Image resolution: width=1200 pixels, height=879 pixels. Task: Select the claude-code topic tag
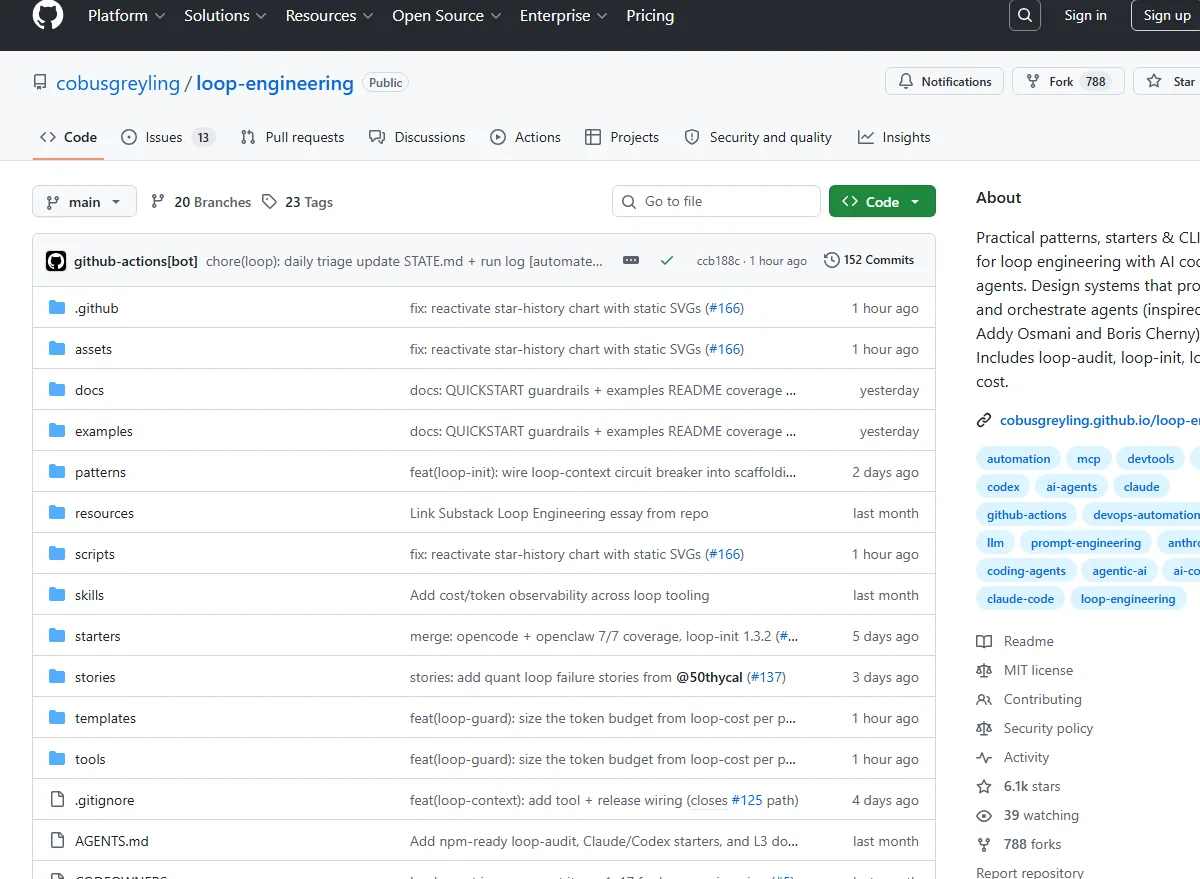coord(1020,599)
